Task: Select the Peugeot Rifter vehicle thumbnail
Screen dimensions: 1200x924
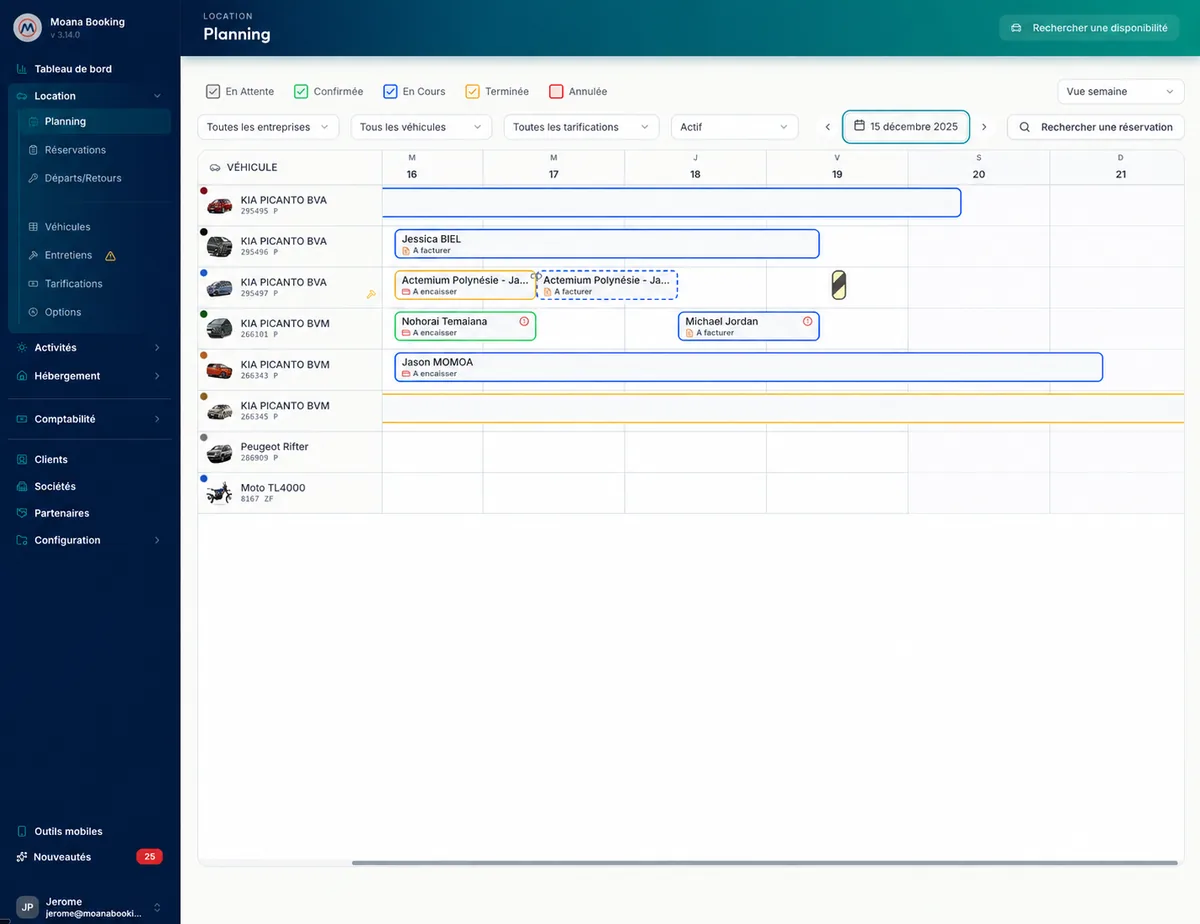Action: (x=219, y=453)
